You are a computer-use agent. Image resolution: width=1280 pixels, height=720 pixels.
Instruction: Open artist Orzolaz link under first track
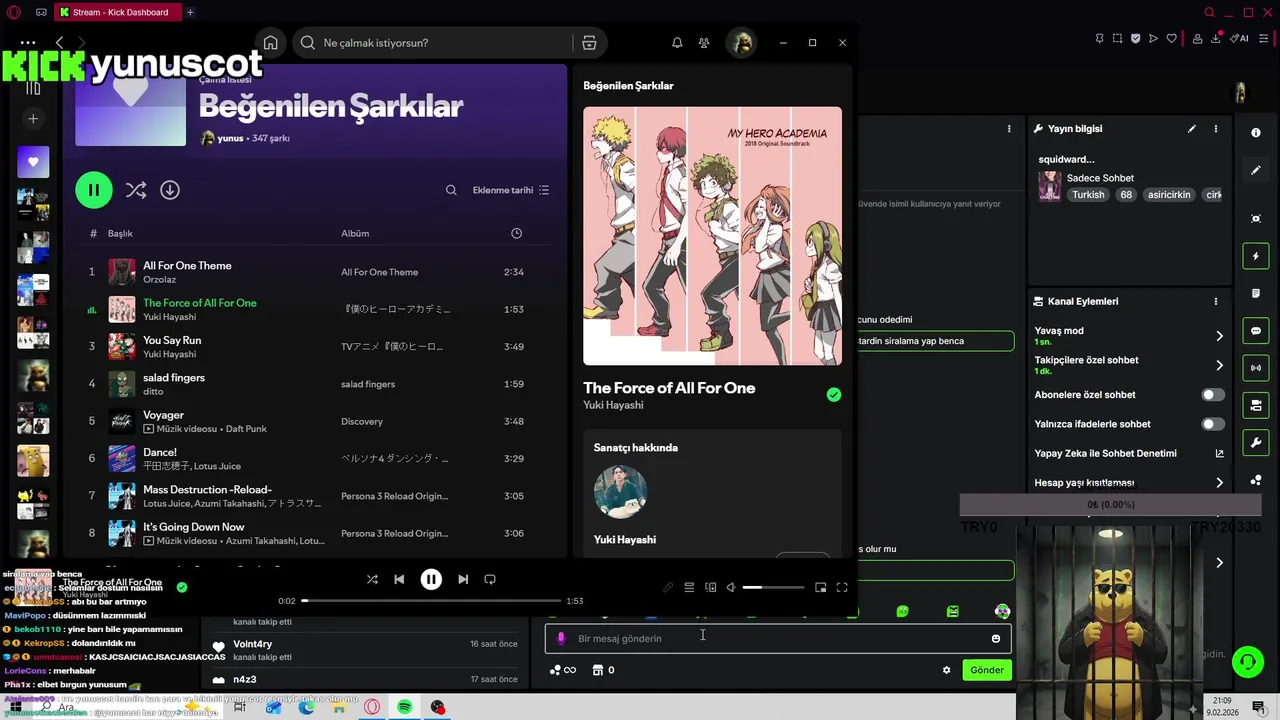[159, 280]
